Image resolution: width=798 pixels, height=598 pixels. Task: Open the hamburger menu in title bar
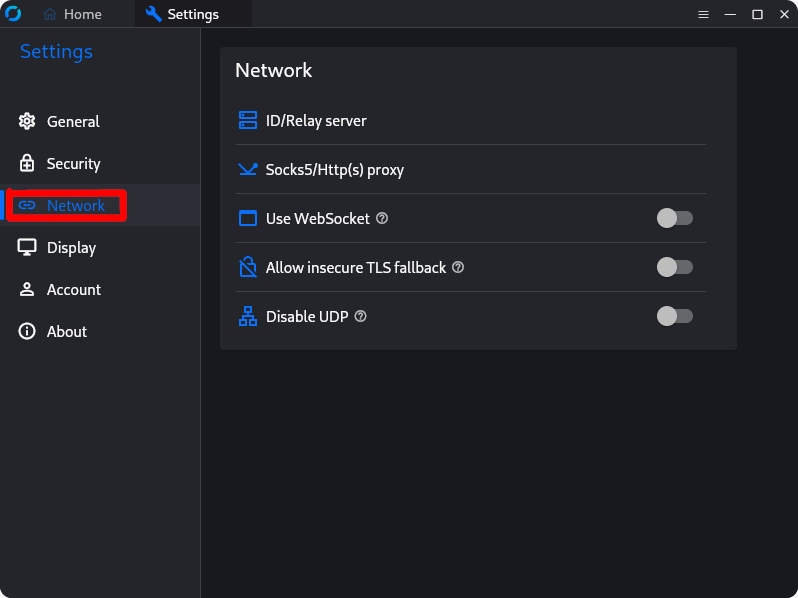(703, 14)
